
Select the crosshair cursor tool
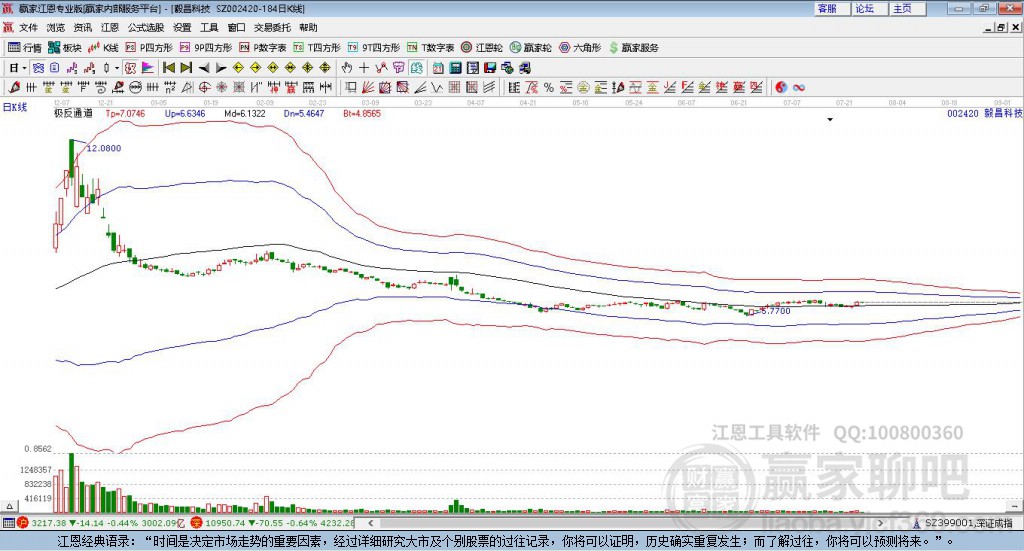364,68
